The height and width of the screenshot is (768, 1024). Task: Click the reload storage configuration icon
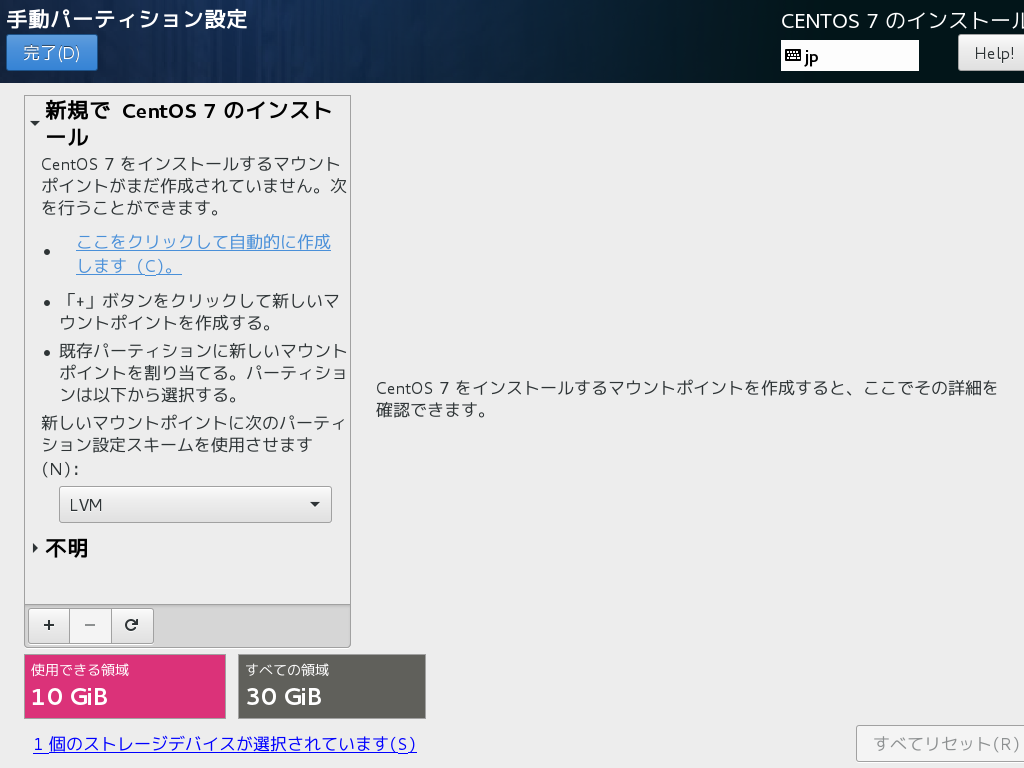132,626
